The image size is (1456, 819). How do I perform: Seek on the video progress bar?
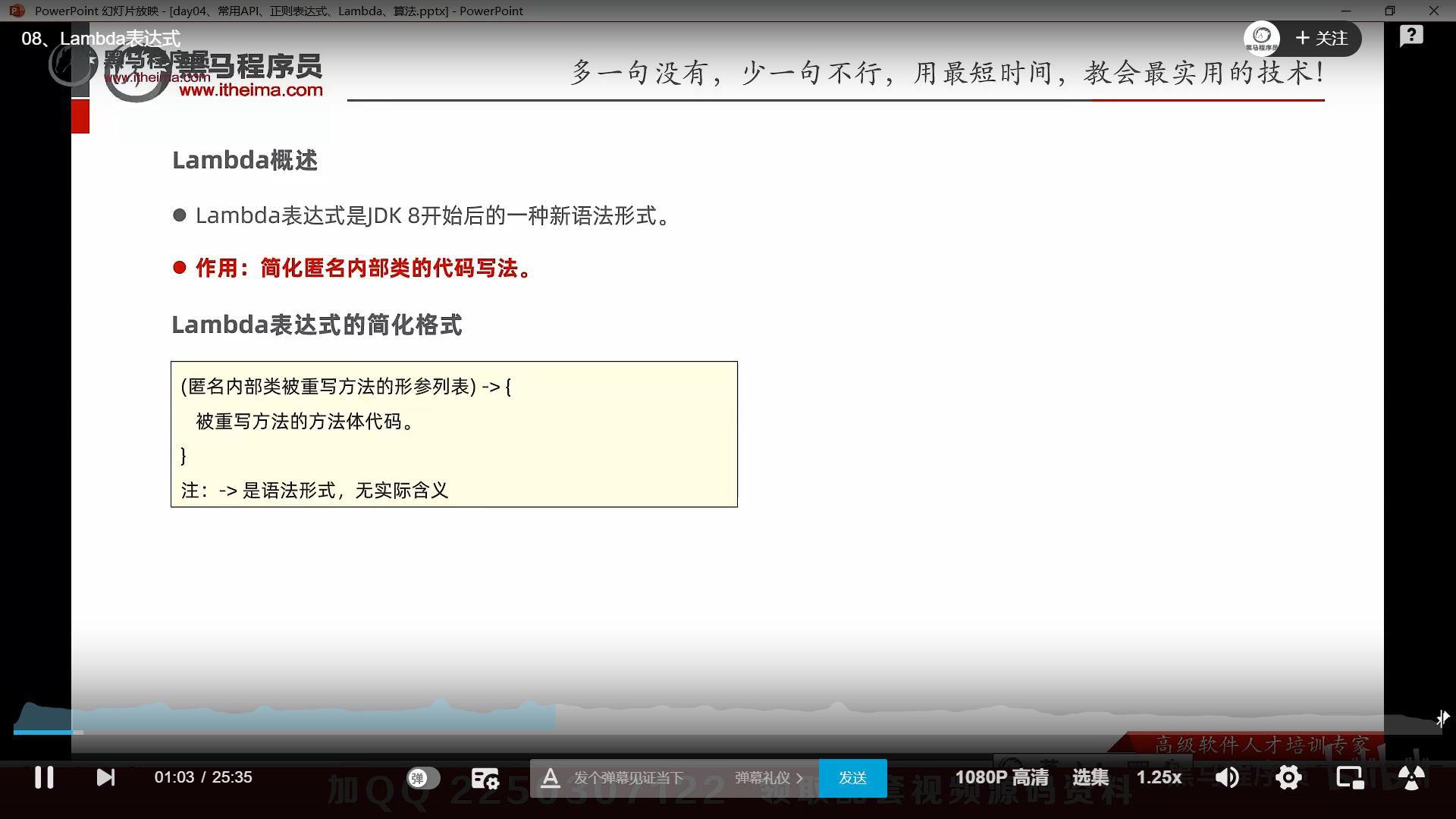tap(728, 732)
